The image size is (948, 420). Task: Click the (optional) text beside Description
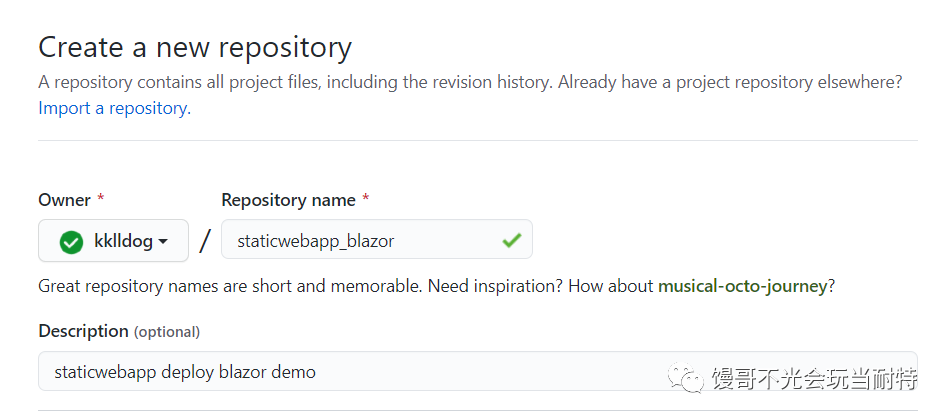[x=167, y=332]
